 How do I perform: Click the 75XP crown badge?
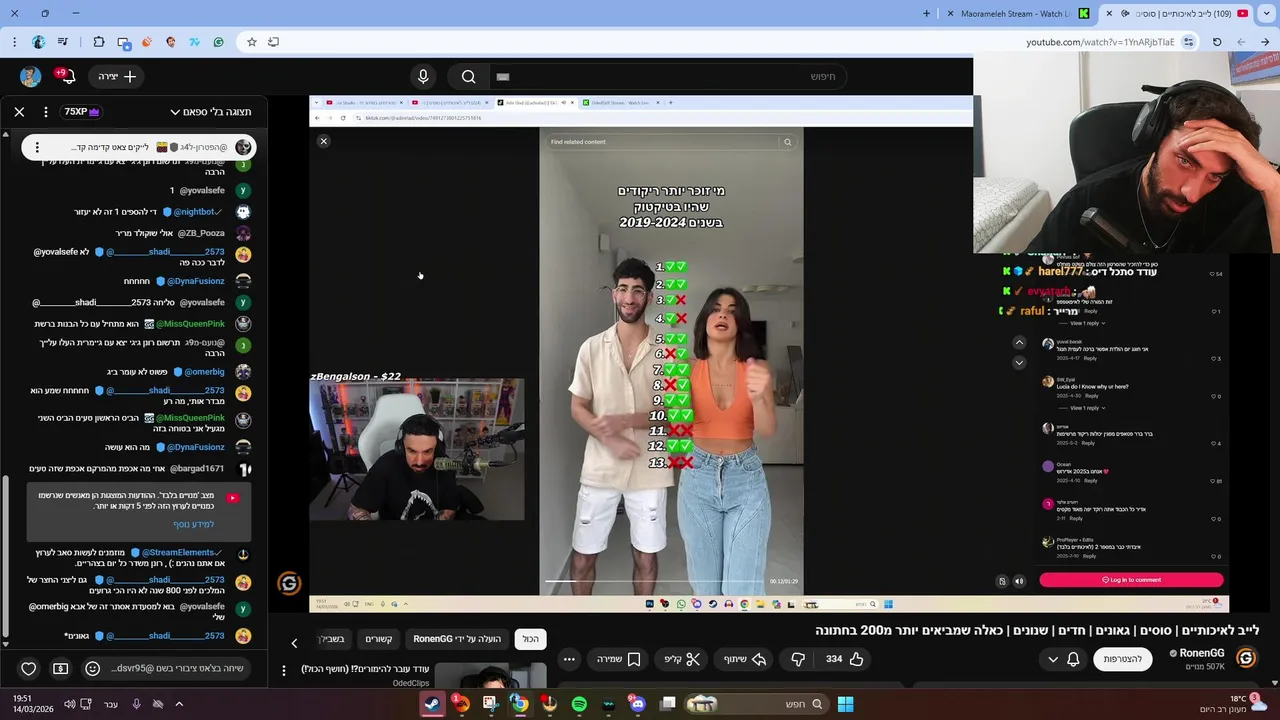pyautogui.click(x=82, y=112)
